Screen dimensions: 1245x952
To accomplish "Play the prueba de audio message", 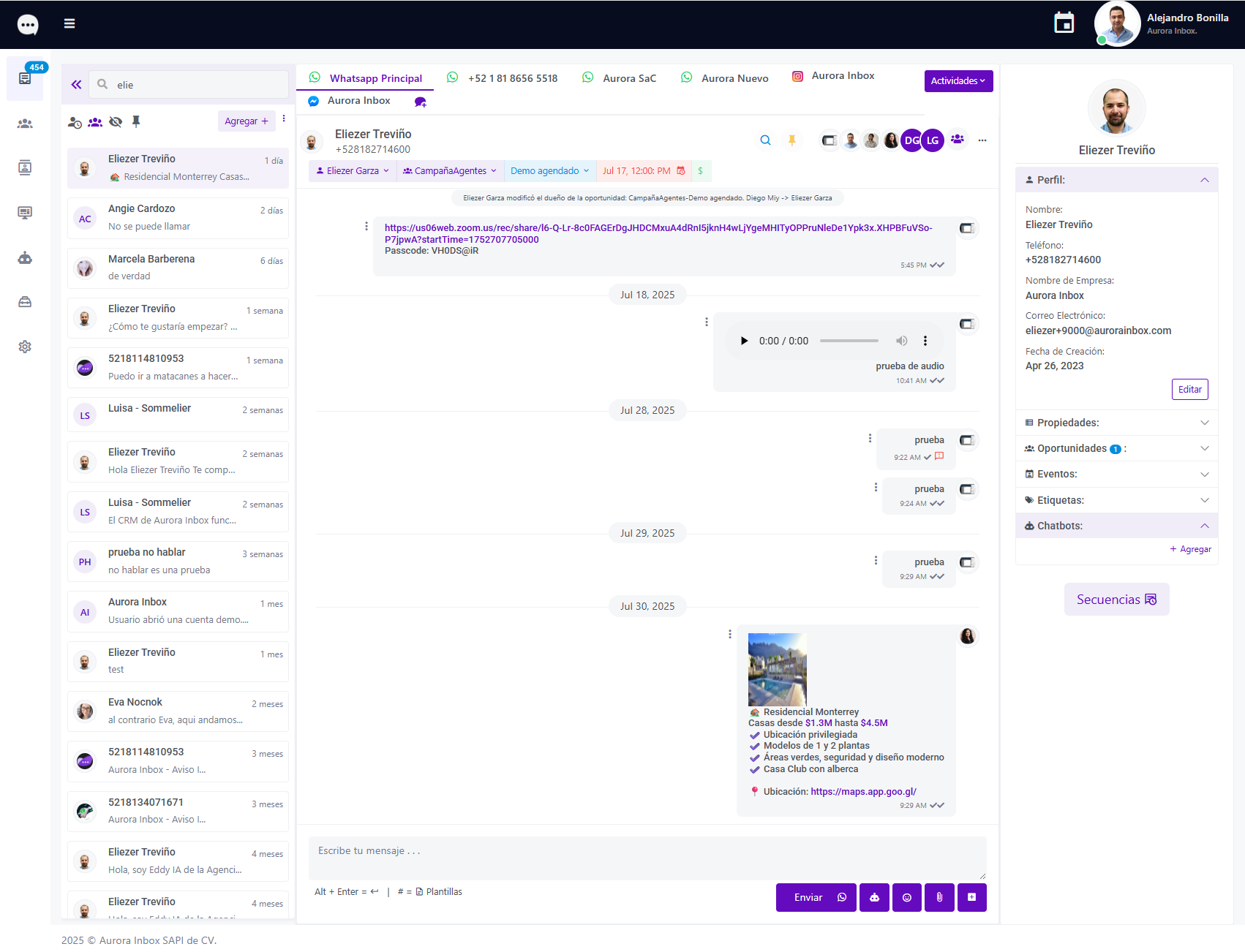I will [744, 341].
